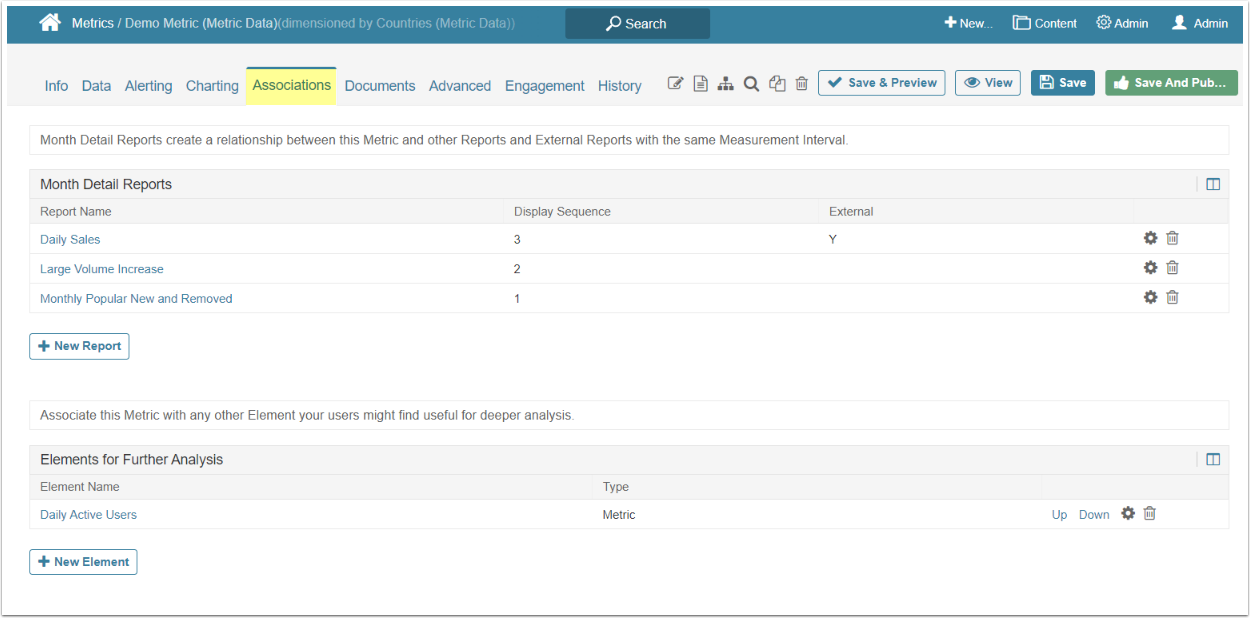This screenshot has width=1250, height=618.
Task: Click the document page icon in toolbar
Action: click(x=701, y=84)
